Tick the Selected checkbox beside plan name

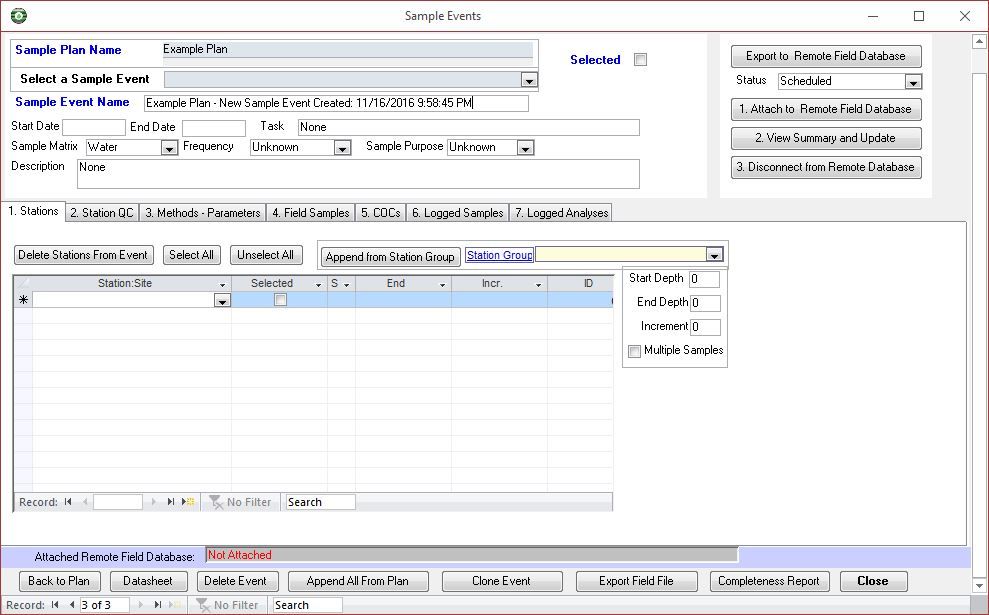[640, 60]
